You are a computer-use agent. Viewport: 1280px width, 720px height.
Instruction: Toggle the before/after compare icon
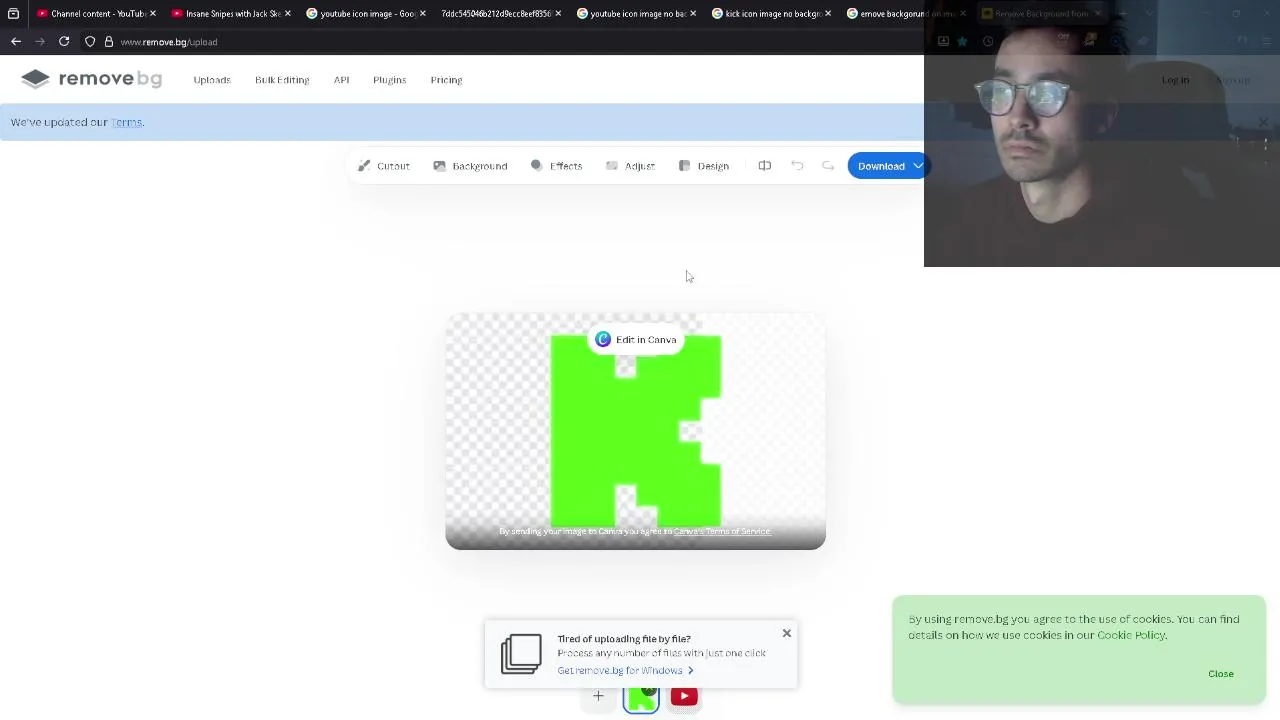click(x=765, y=166)
